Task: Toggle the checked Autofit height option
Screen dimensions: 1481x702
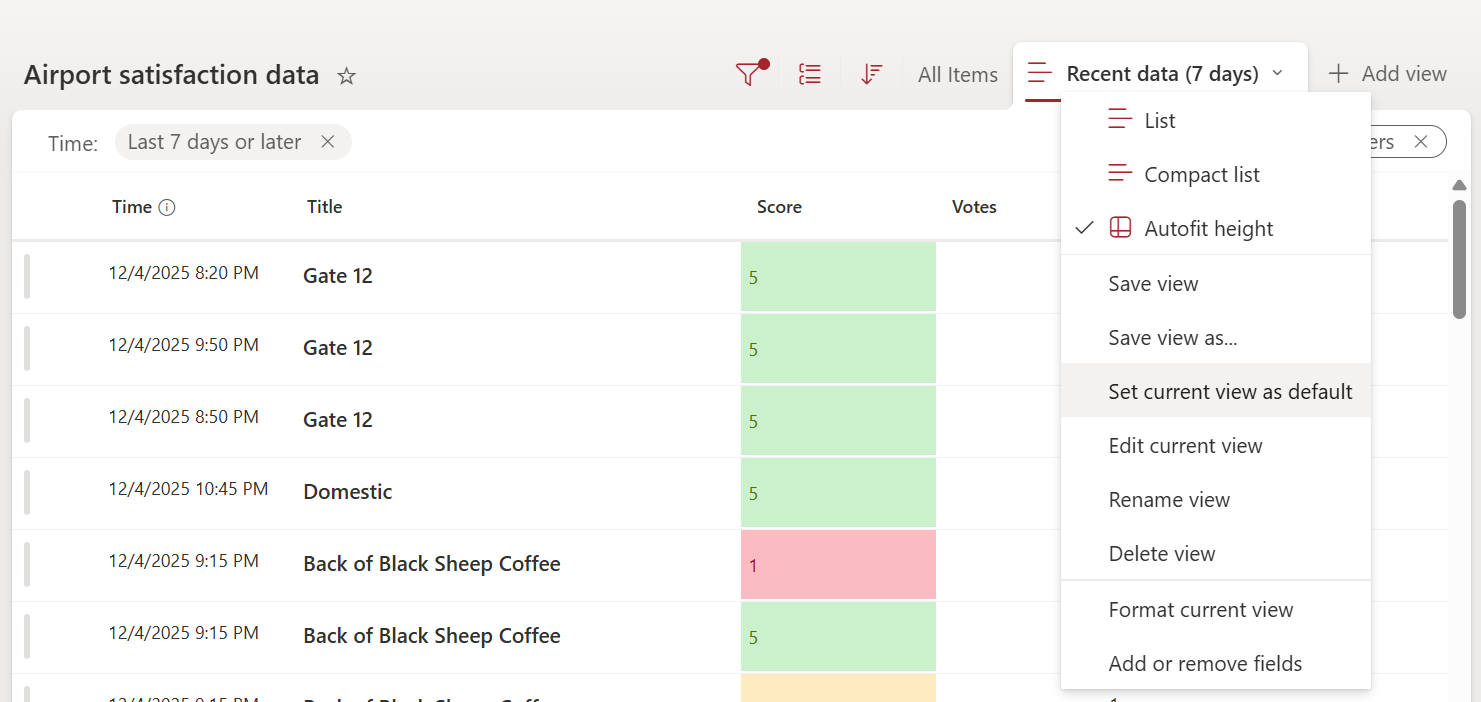Action: coord(1208,228)
